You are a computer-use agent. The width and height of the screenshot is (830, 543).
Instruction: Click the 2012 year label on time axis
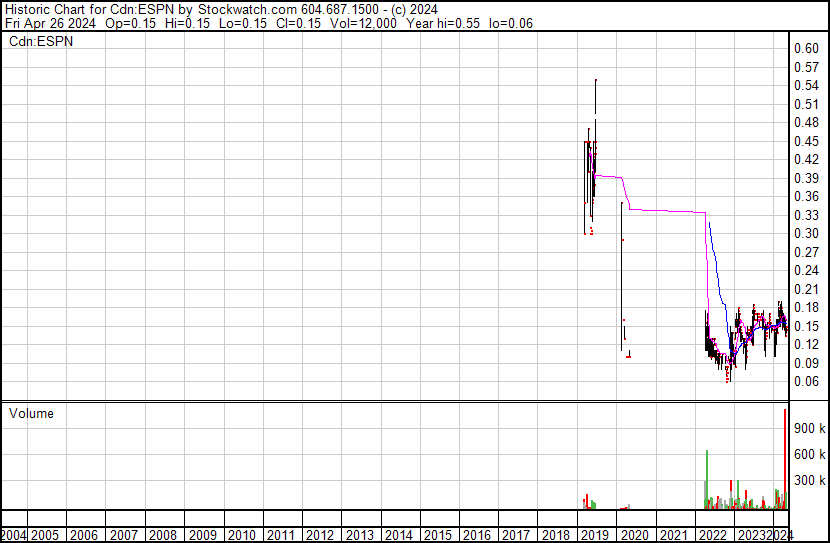(320, 535)
